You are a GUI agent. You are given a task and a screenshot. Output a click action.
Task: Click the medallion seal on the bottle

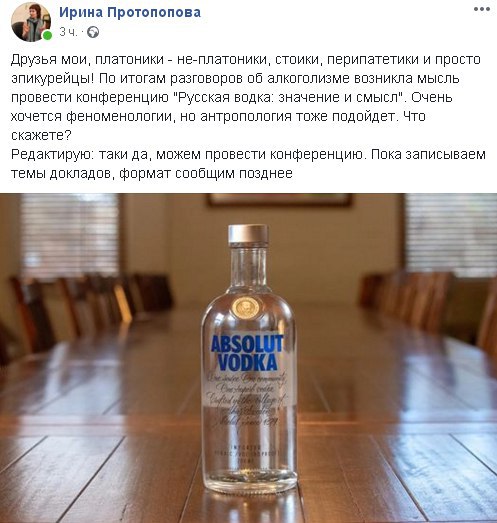point(247,308)
